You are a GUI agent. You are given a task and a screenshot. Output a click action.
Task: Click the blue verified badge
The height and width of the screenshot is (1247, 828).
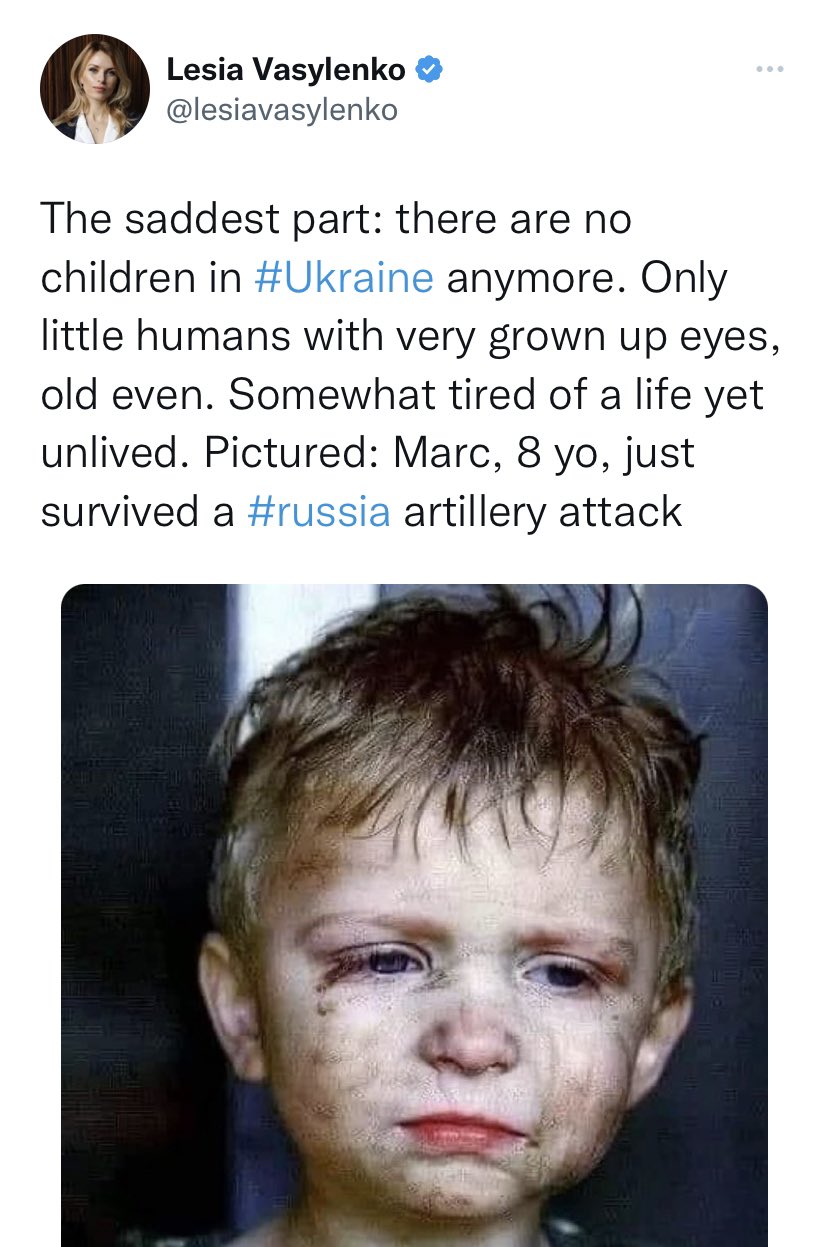click(430, 69)
